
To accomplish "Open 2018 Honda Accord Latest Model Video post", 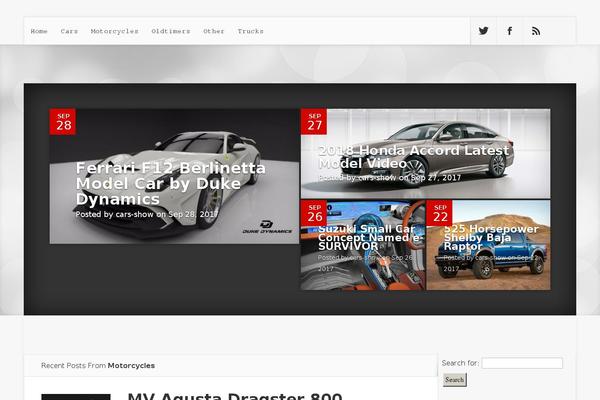I will [414, 157].
